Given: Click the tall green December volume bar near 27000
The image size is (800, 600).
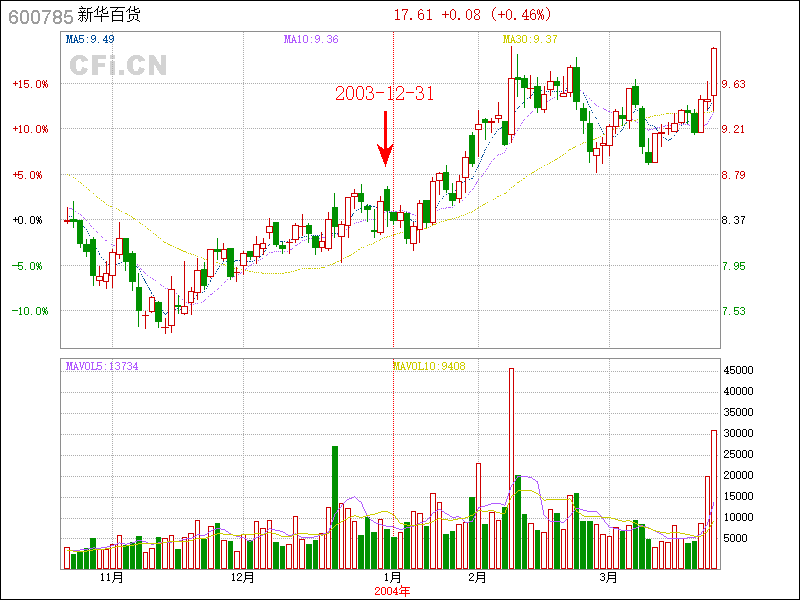Looking at the screenshot, I should point(335,508).
